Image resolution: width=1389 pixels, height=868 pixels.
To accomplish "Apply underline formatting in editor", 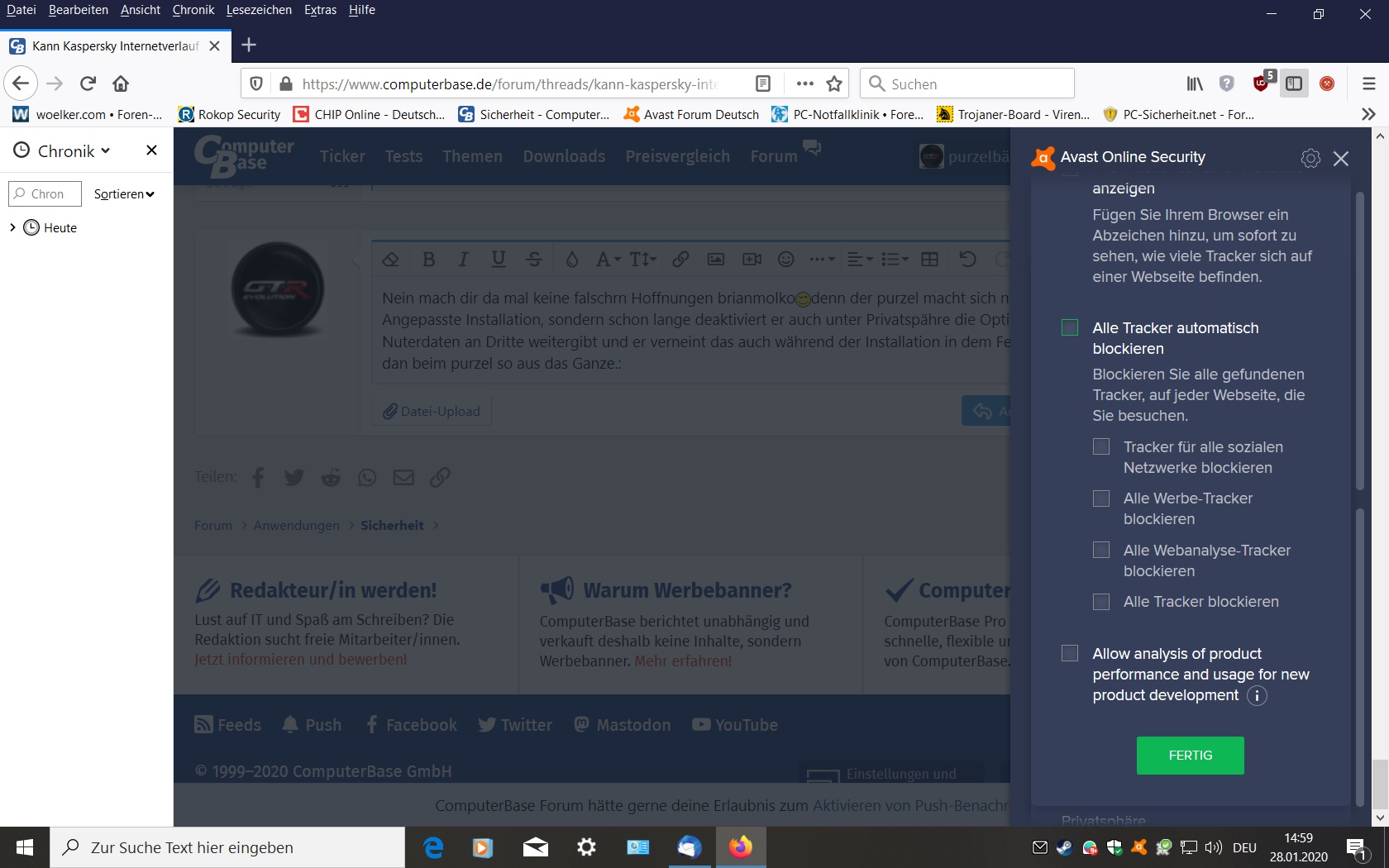I will [499, 260].
